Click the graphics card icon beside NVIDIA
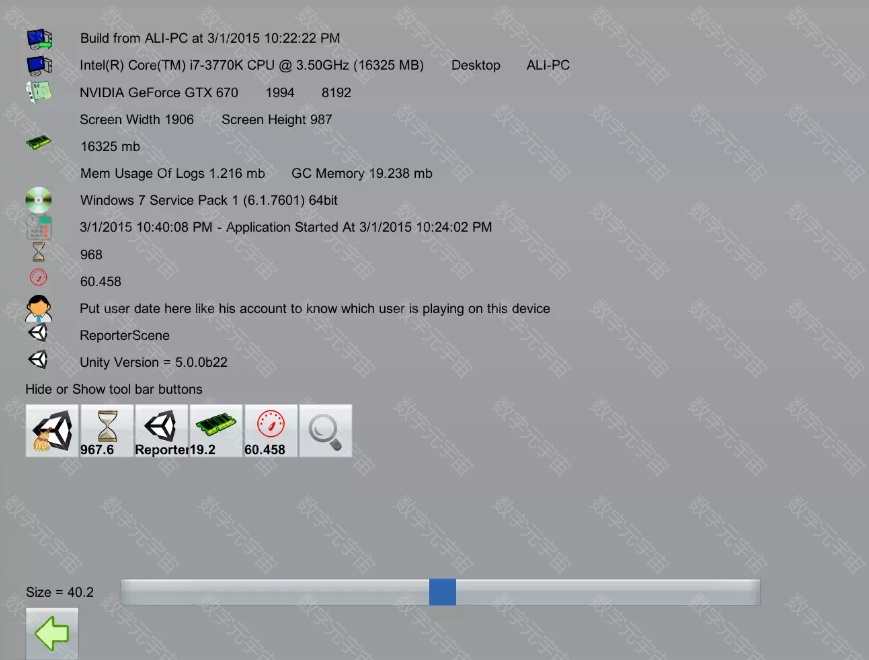 [x=39, y=92]
